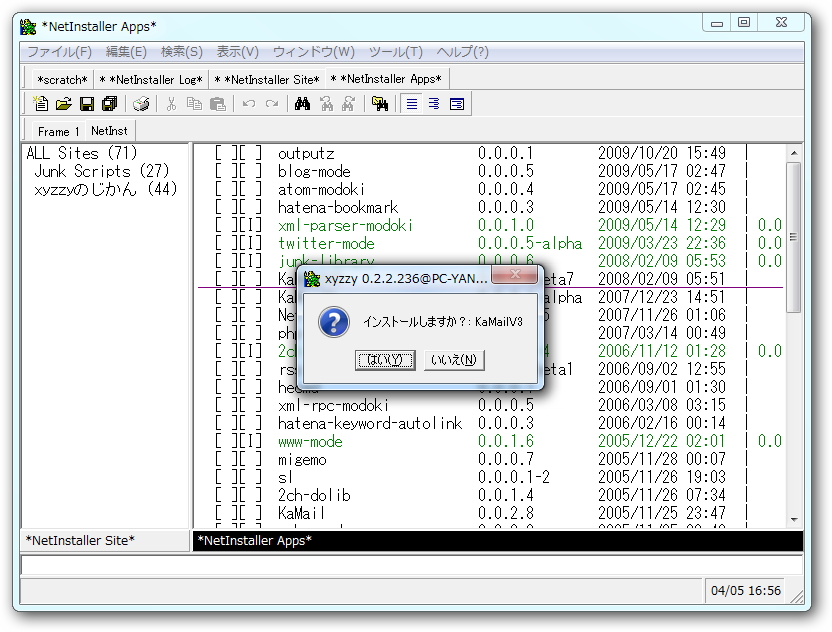Click the minibuffer input field
This screenshot has height=632, width=832.
[x=411, y=565]
